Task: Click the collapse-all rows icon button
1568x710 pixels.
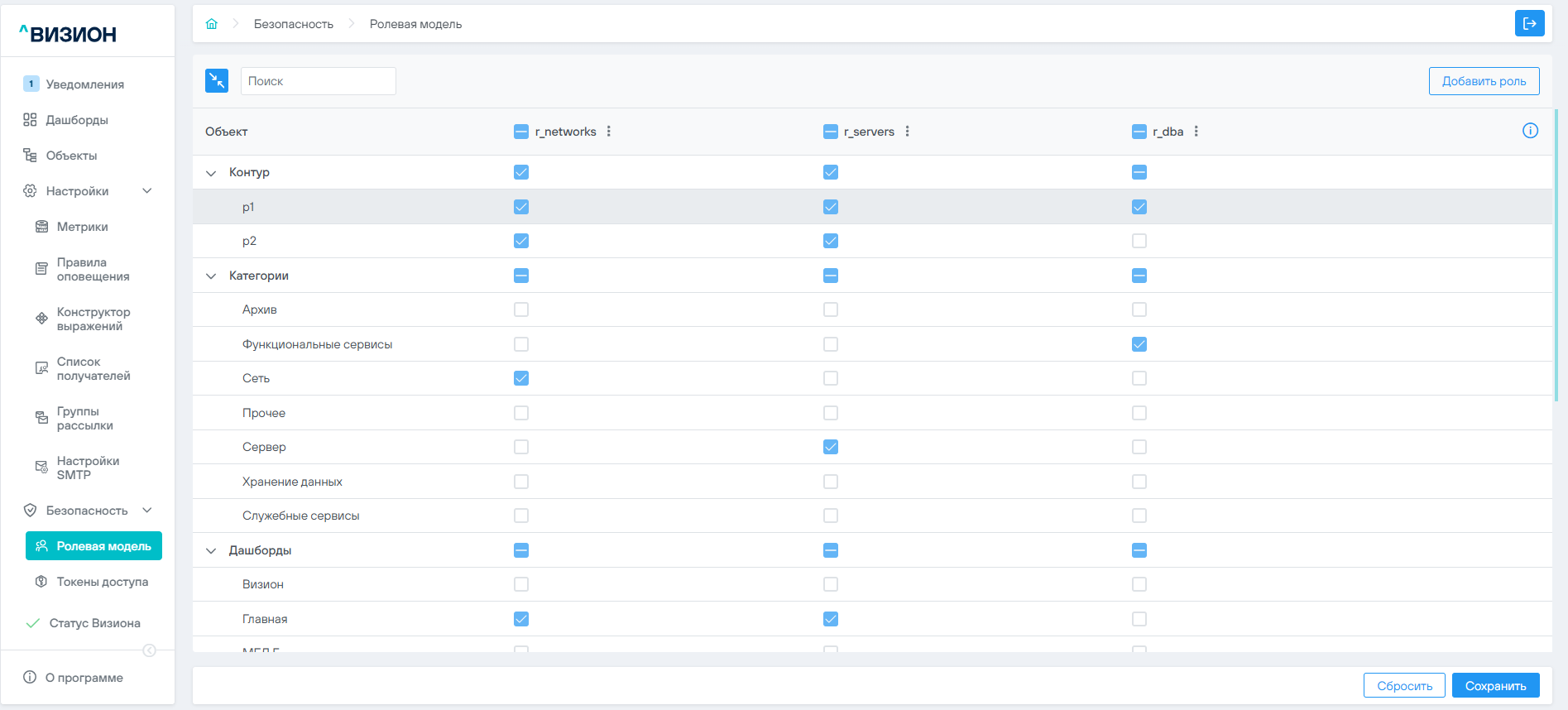Action: 217,80
